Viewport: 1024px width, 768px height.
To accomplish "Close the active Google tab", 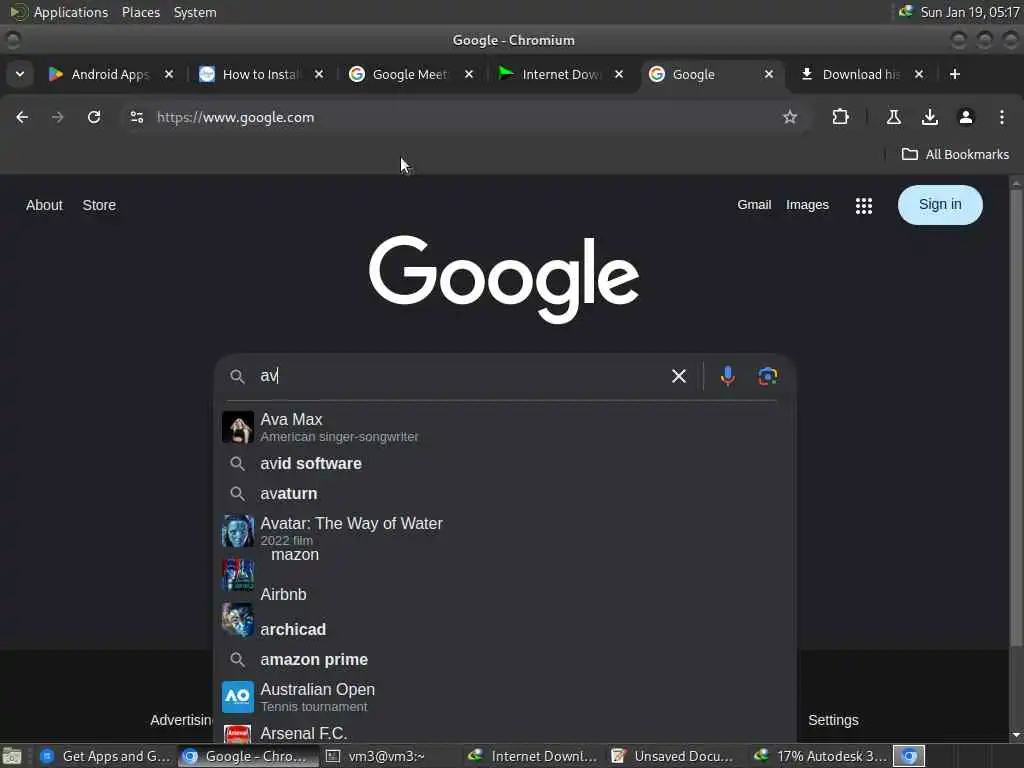I will pos(769,74).
